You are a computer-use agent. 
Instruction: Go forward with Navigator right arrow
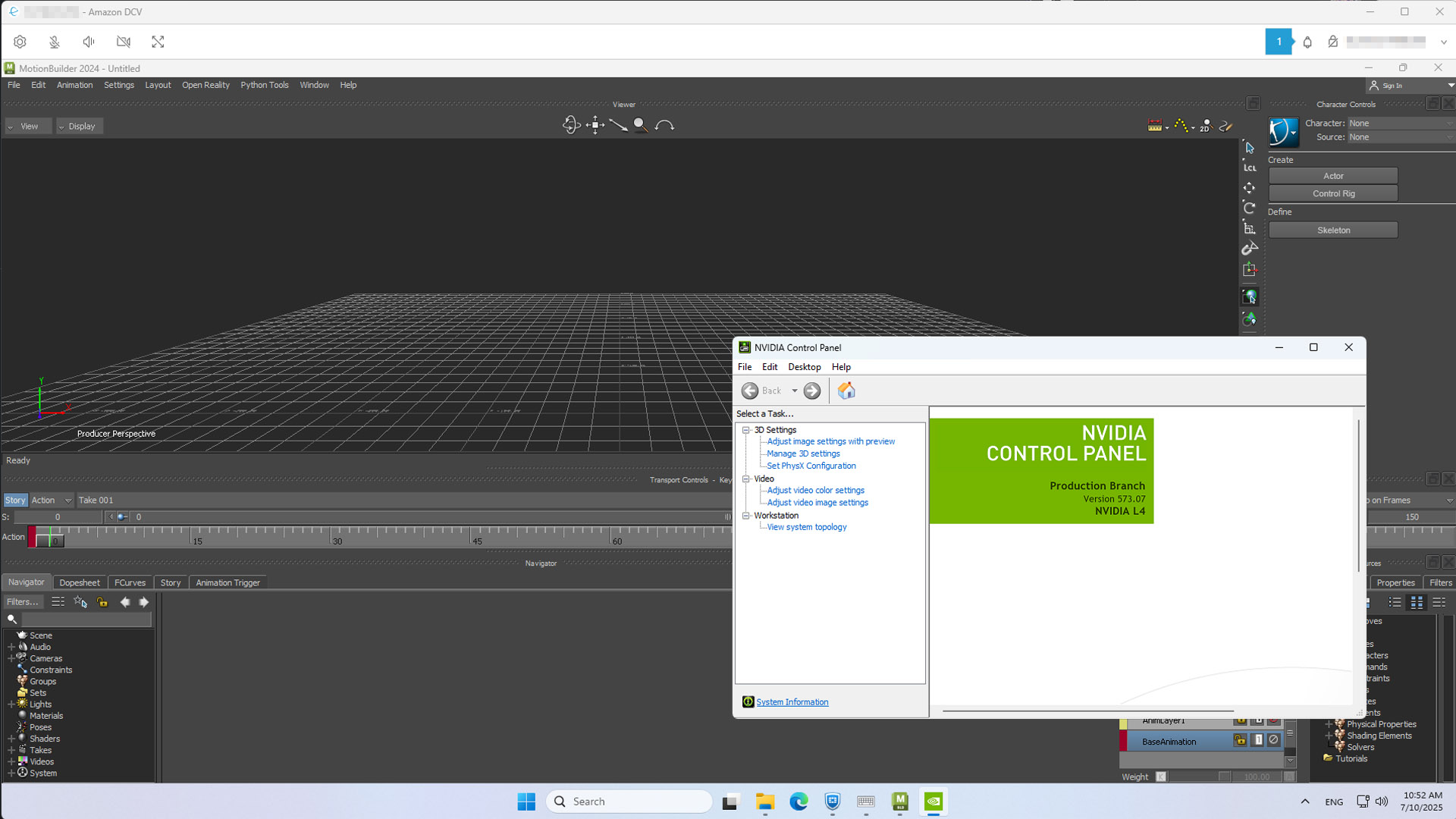tap(143, 602)
